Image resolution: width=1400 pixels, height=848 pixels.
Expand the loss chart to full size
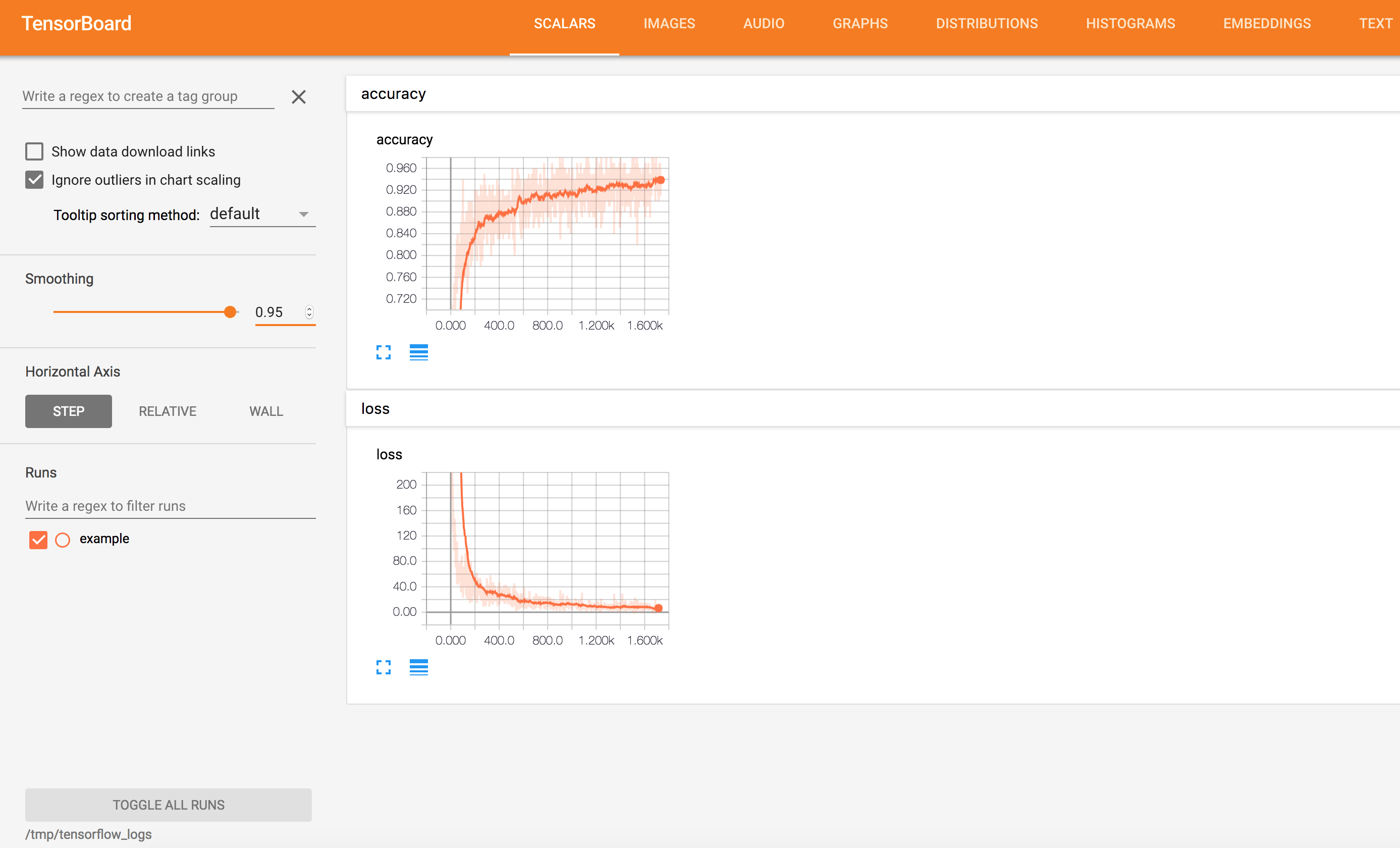[384, 667]
